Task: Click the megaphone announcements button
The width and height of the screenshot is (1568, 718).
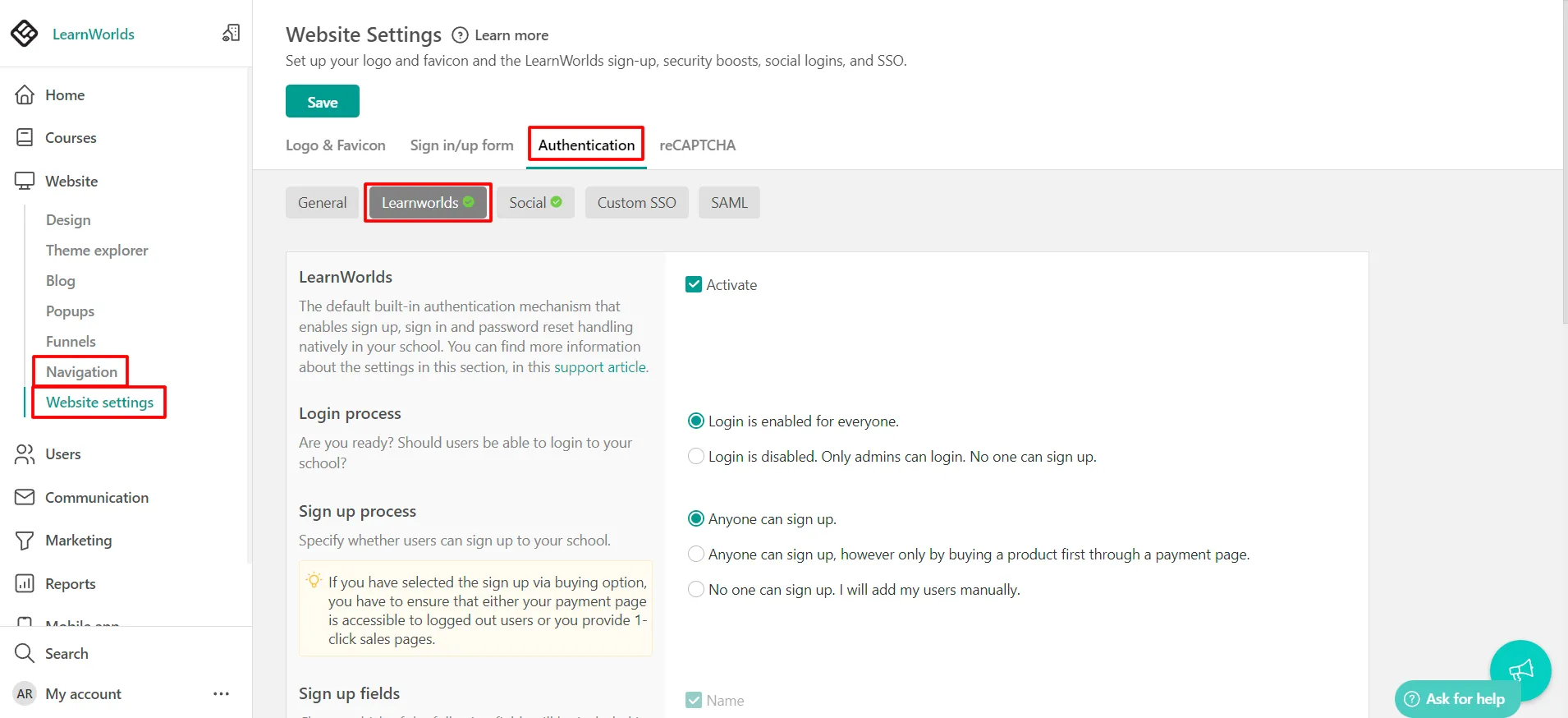Action: click(x=1520, y=670)
